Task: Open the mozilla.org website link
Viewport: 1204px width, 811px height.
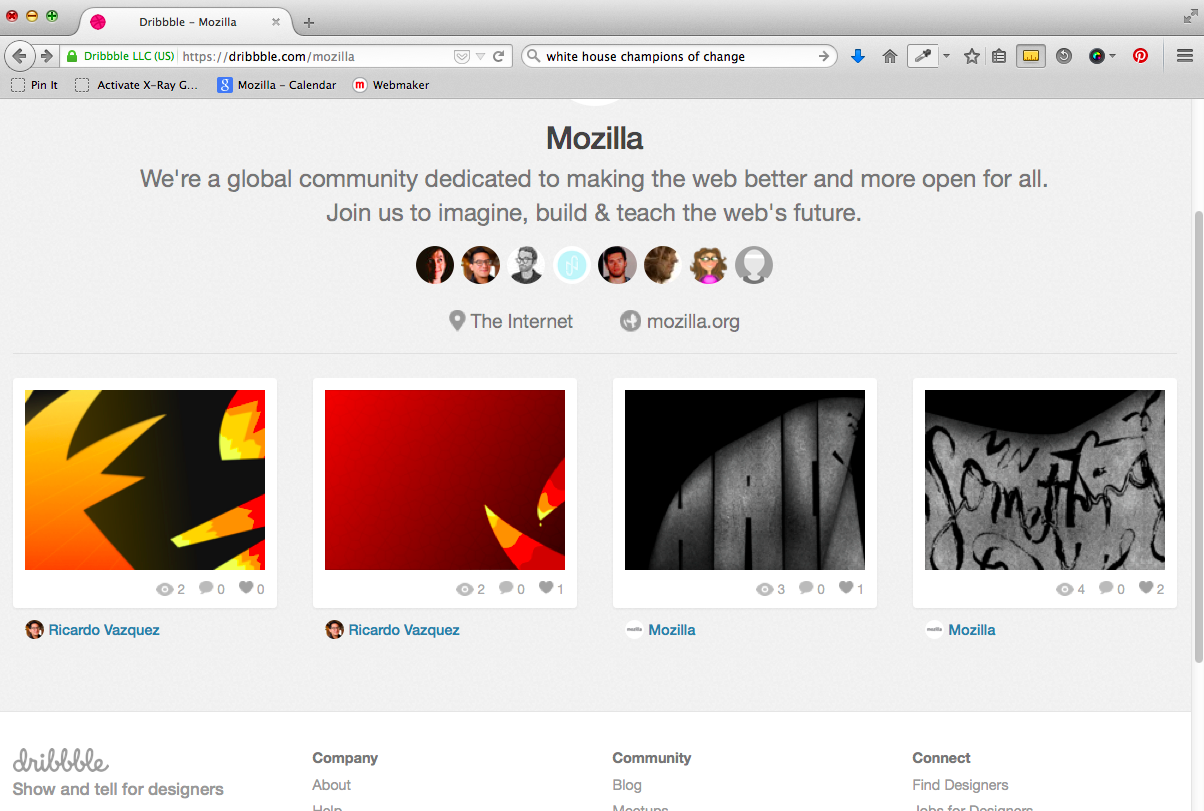Action: [693, 321]
